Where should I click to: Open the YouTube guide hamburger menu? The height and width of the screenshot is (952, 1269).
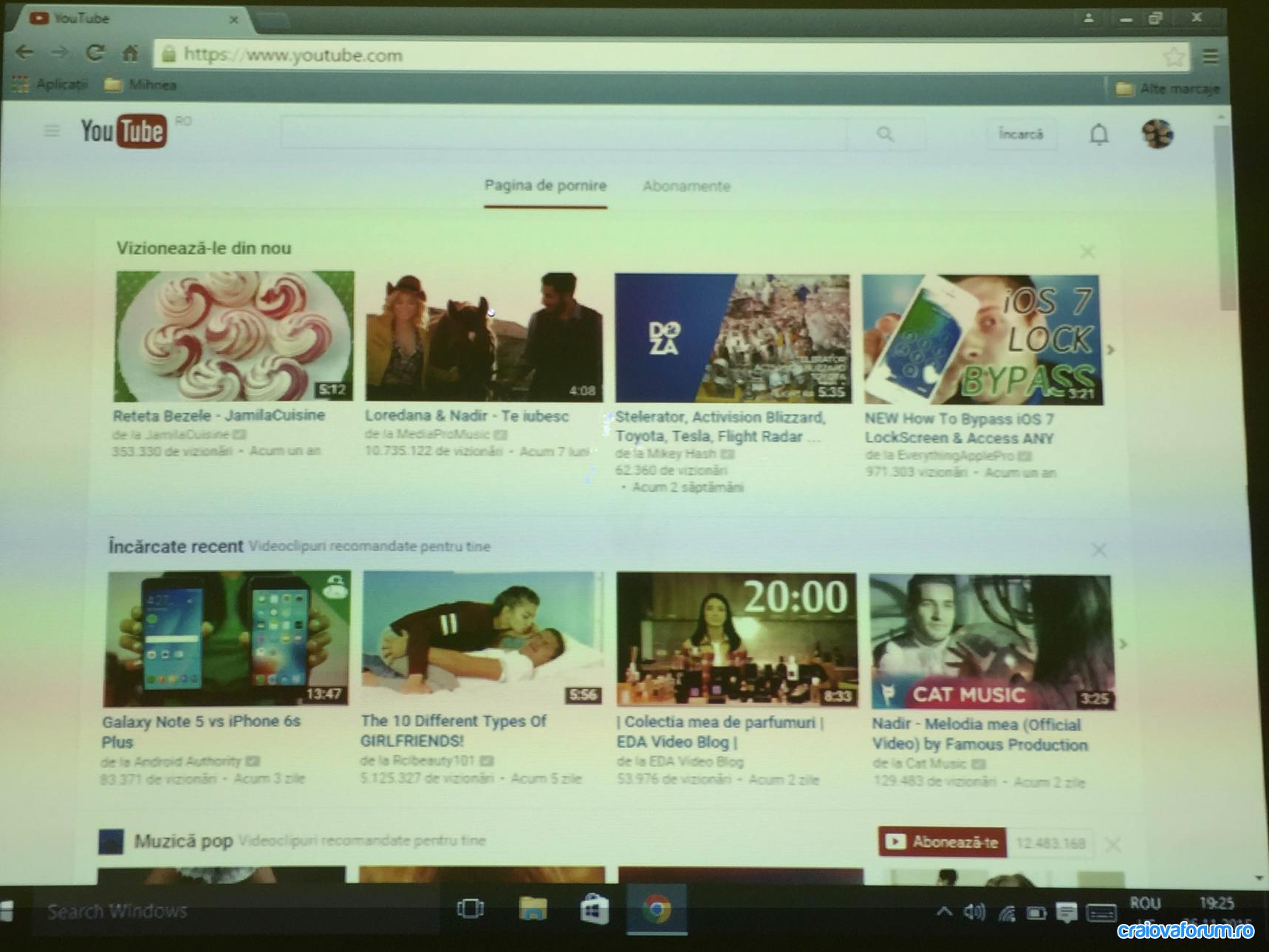pyautogui.click(x=51, y=131)
